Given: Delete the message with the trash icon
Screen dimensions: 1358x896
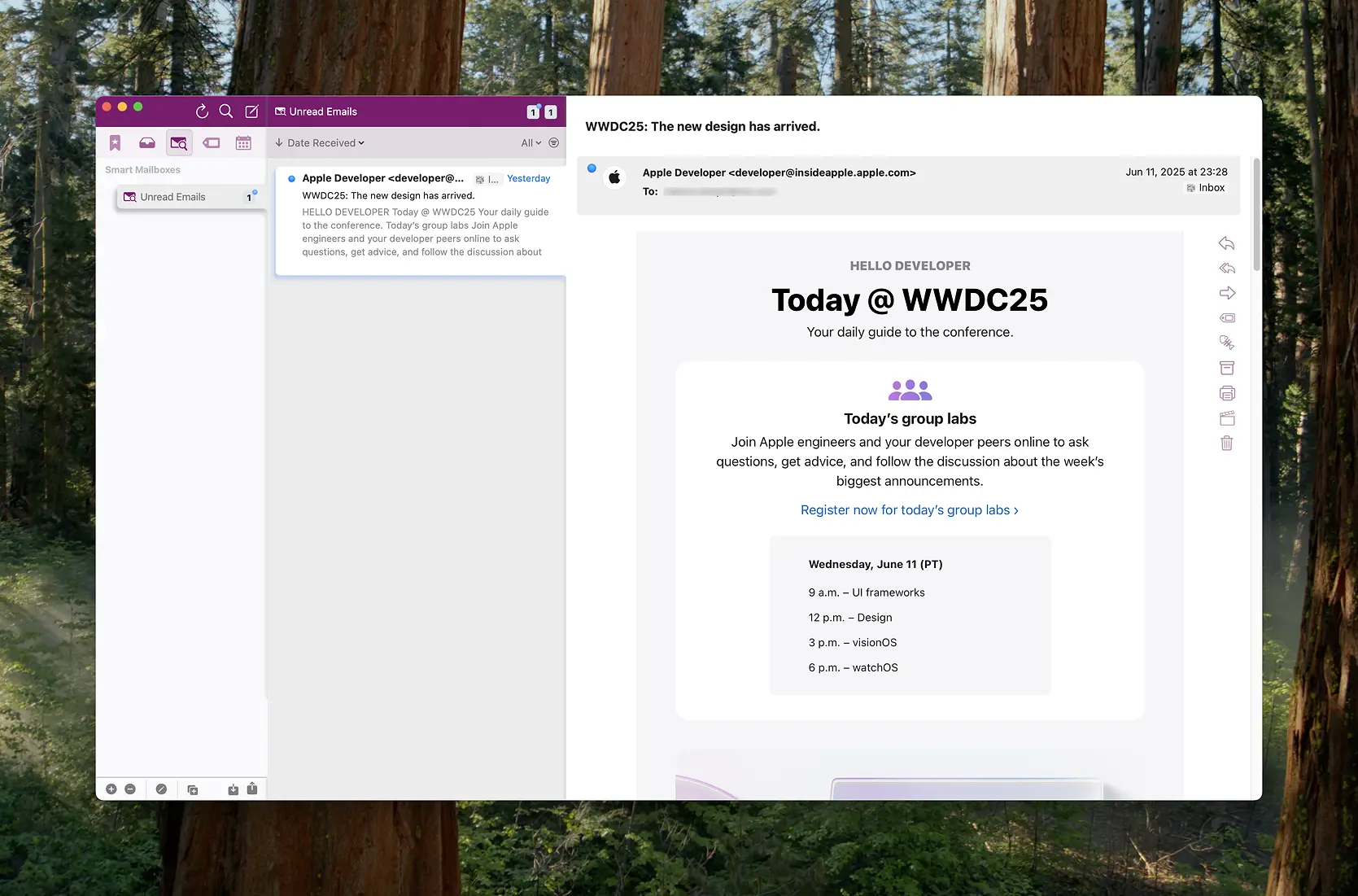Looking at the screenshot, I should 1227,443.
